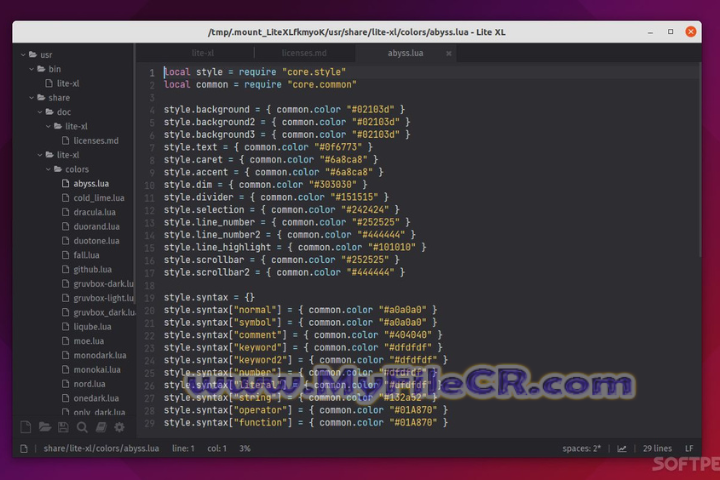The height and width of the screenshot is (480, 720).
Task: Switch to the lite-xl tab
Action: click(x=203, y=52)
